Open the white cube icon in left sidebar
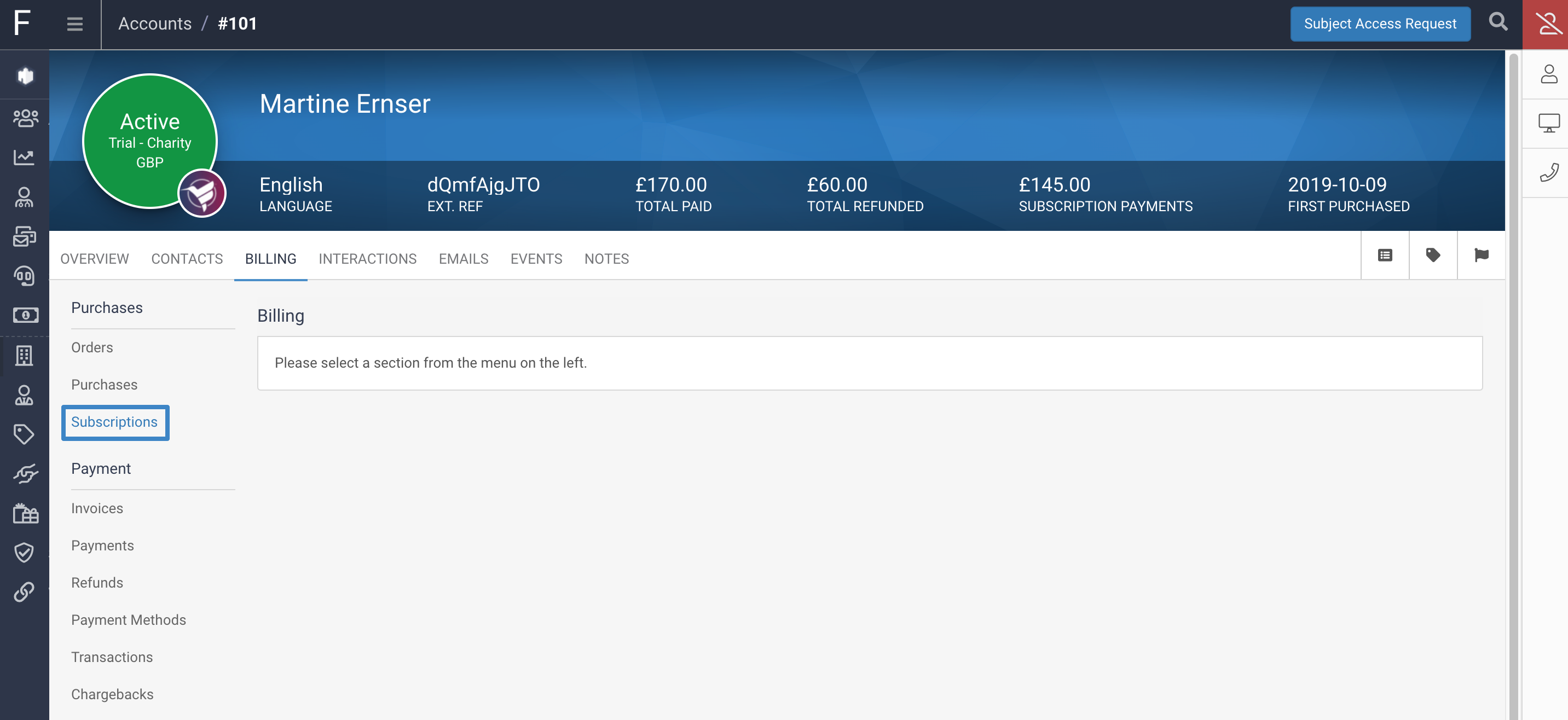 pos(25,76)
